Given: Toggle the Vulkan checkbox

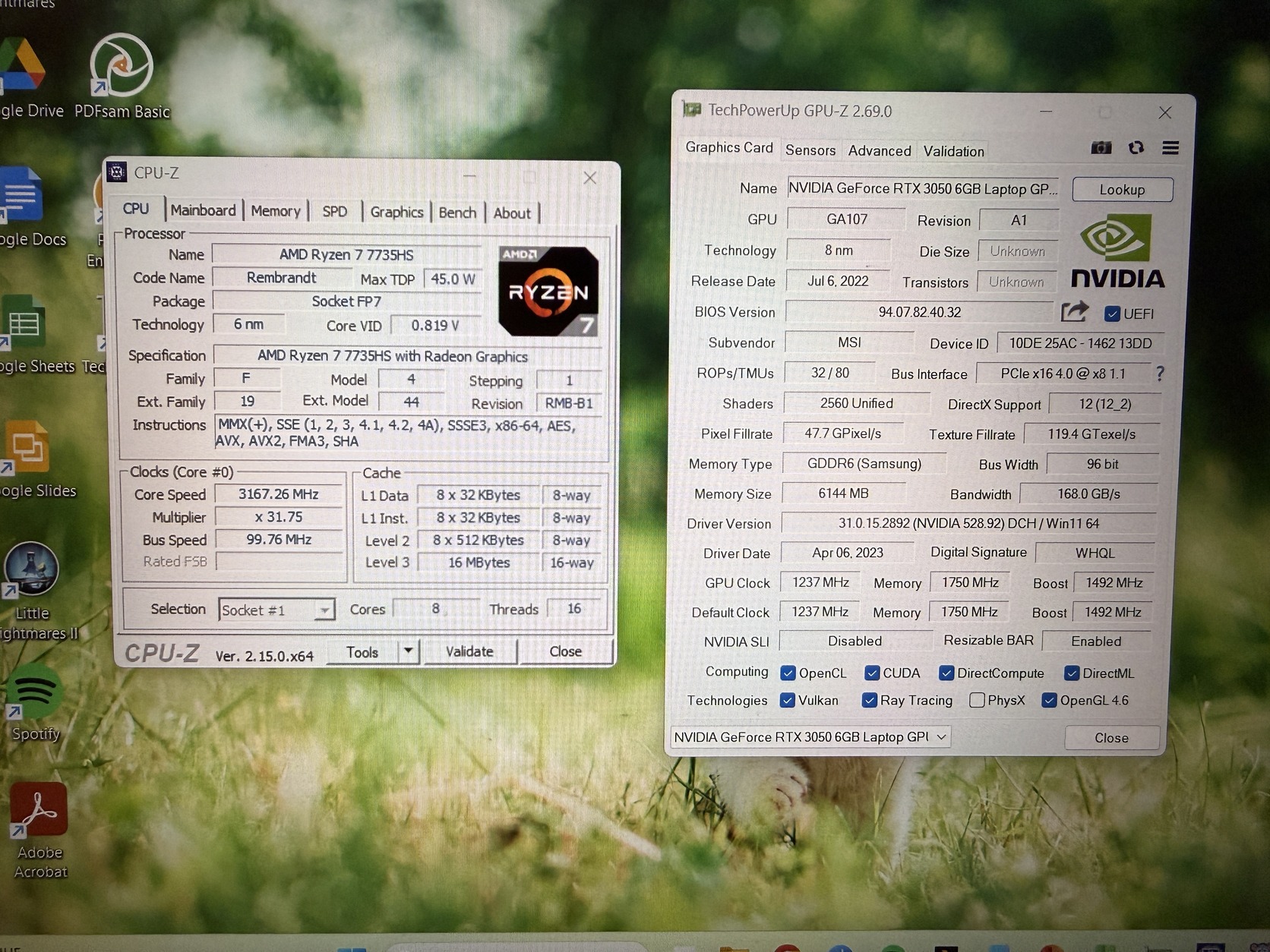Looking at the screenshot, I should click(x=788, y=700).
